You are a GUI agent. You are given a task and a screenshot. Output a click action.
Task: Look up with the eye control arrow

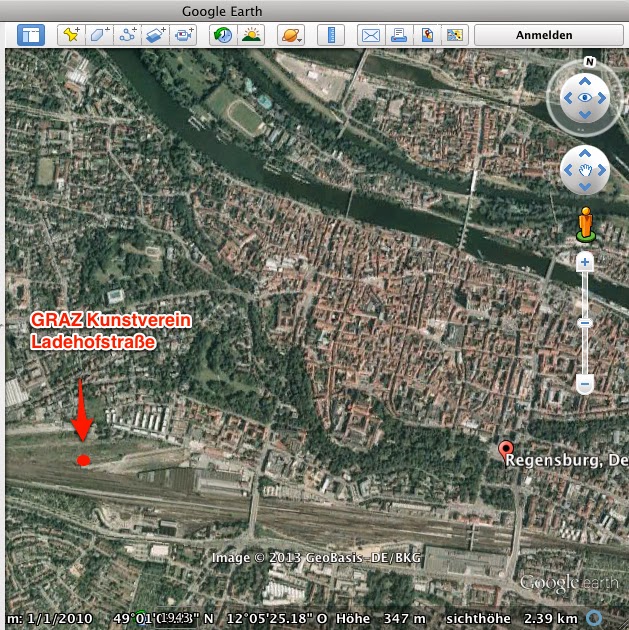pyautogui.click(x=585, y=82)
